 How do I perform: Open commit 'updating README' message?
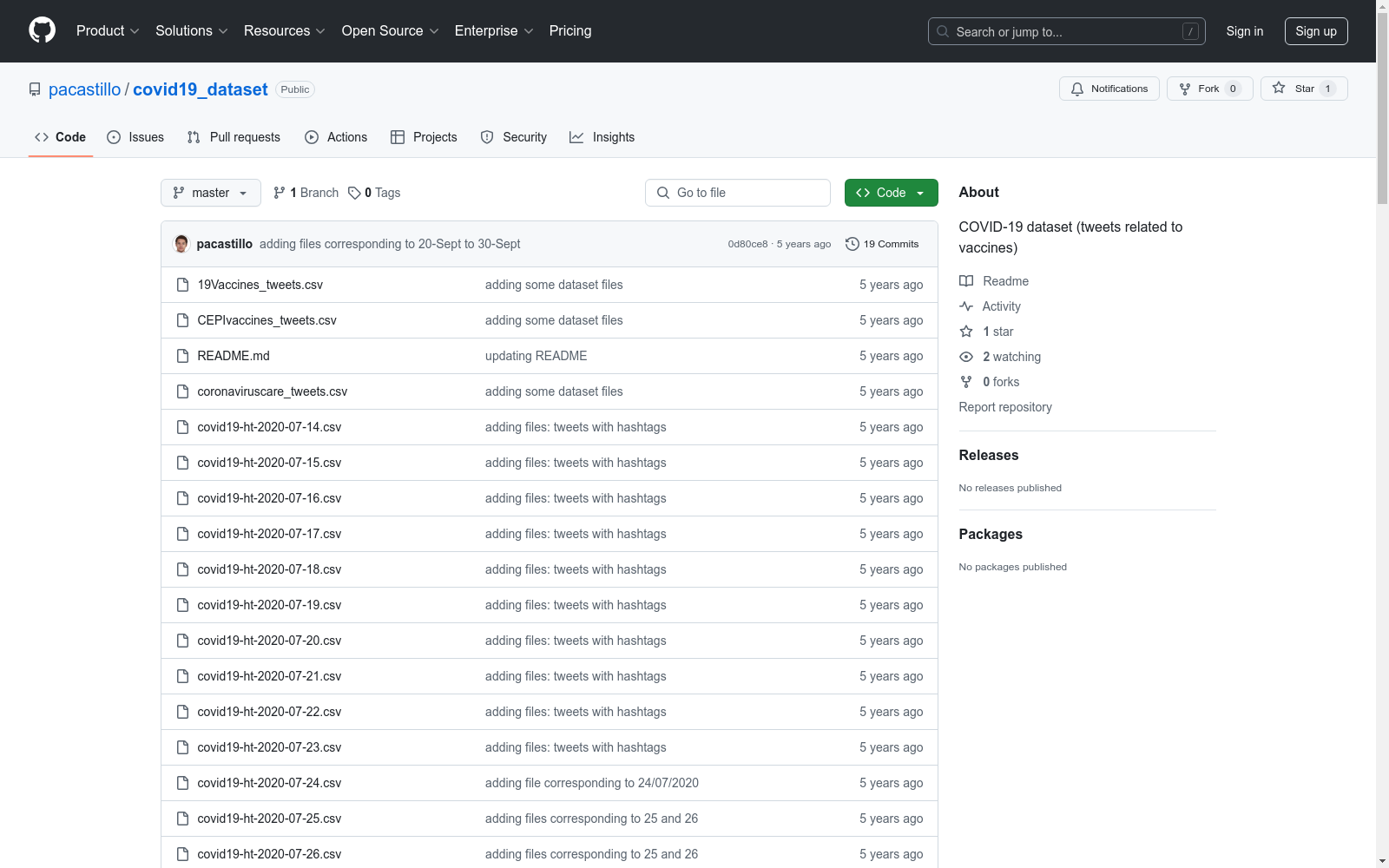pos(537,356)
